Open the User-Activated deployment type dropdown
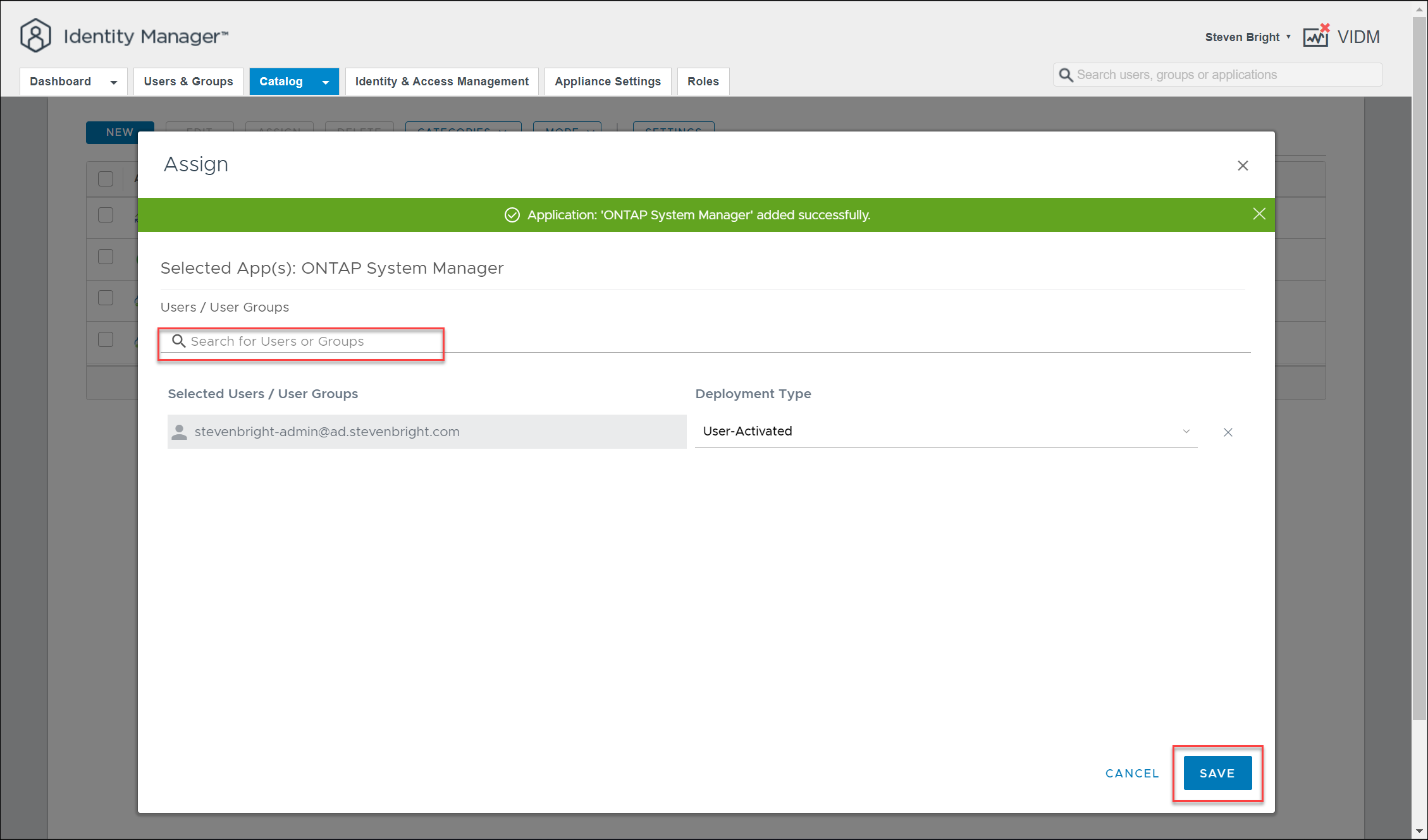 point(945,431)
